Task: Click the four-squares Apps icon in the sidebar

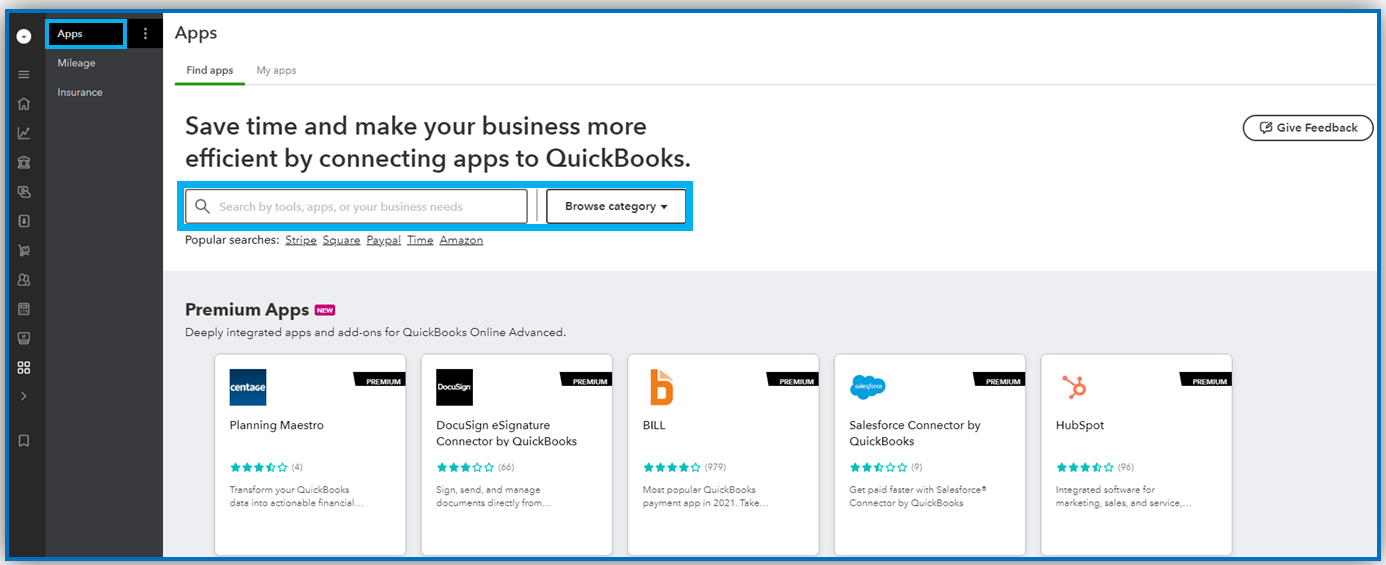Action: pos(24,368)
